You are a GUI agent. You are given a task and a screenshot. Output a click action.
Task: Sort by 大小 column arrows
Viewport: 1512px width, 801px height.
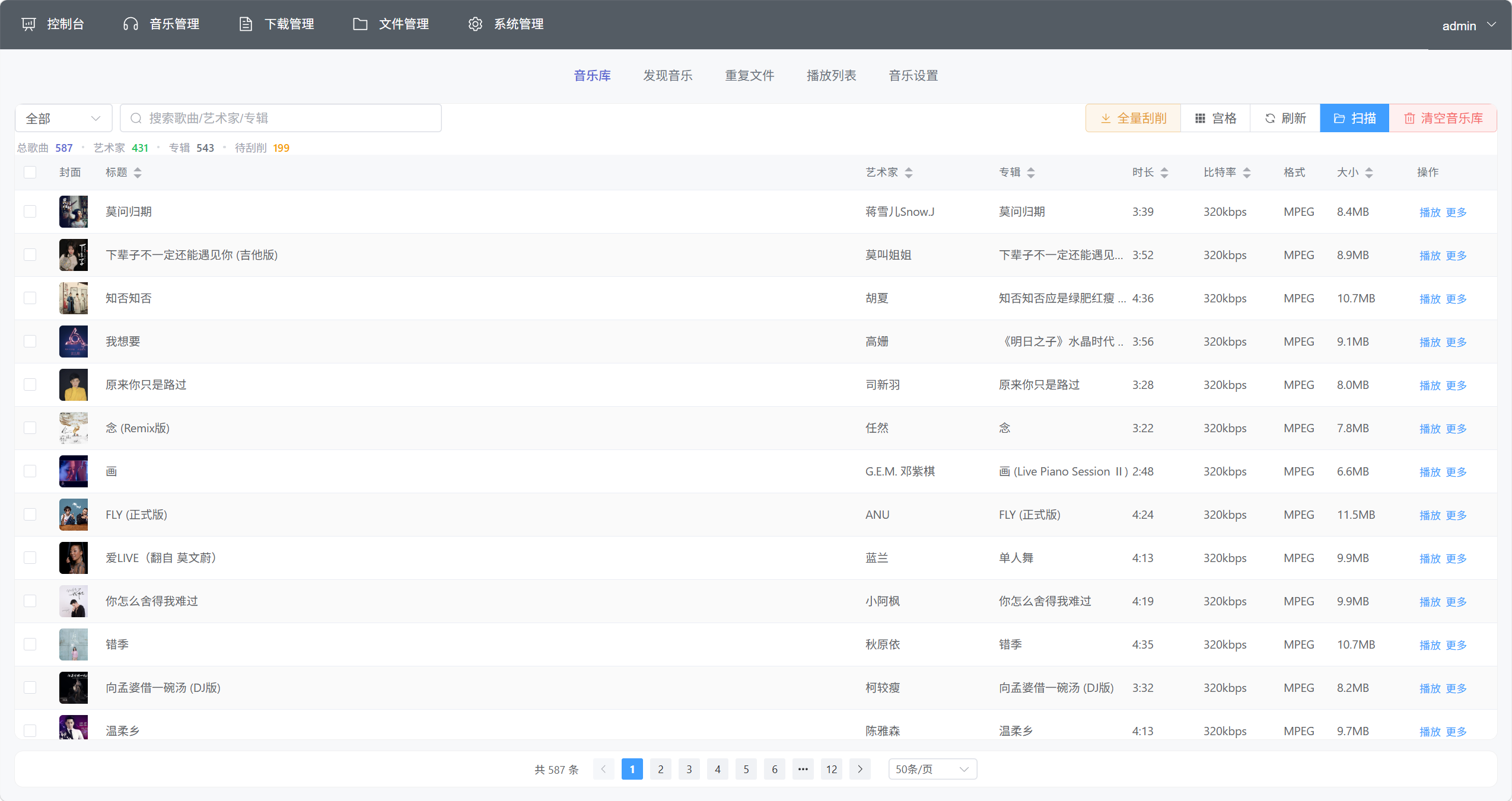point(1369,173)
